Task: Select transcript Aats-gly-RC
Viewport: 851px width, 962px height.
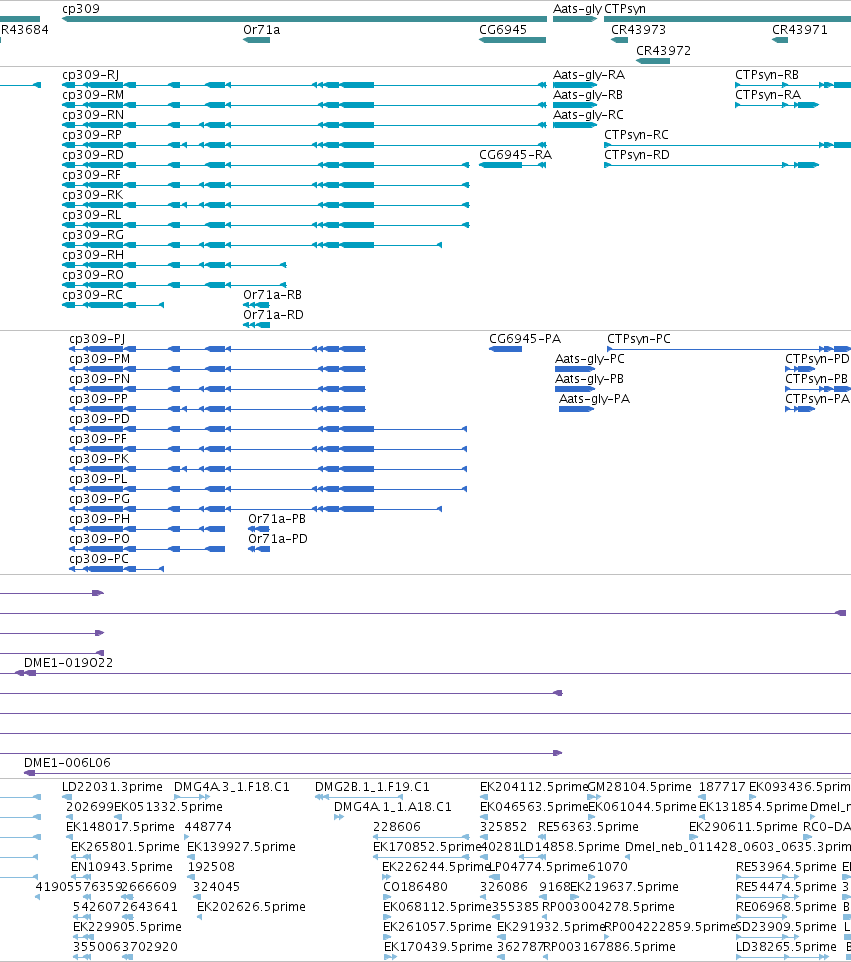Action: point(575,125)
